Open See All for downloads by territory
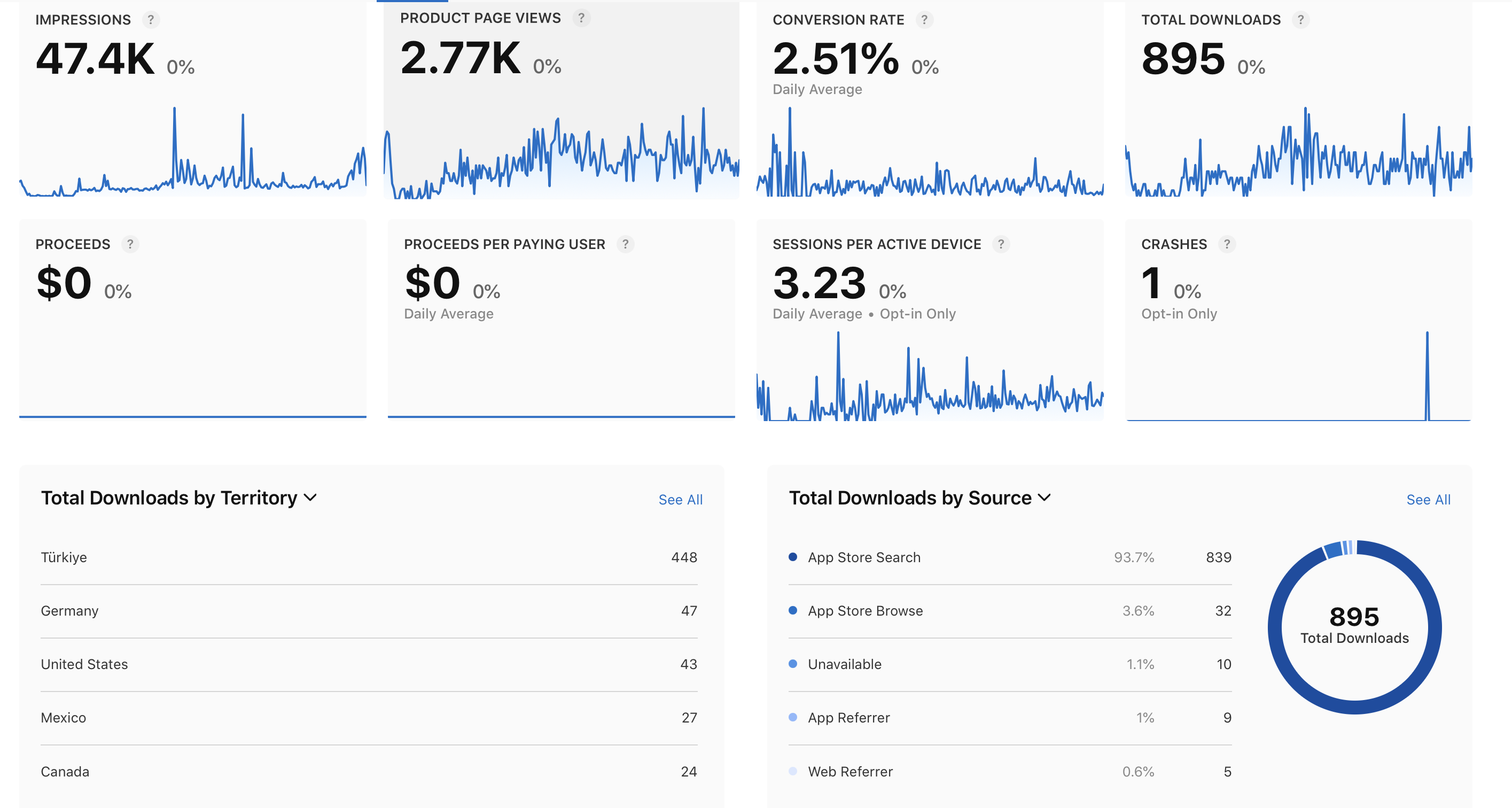1512x808 pixels. click(x=680, y=500)
